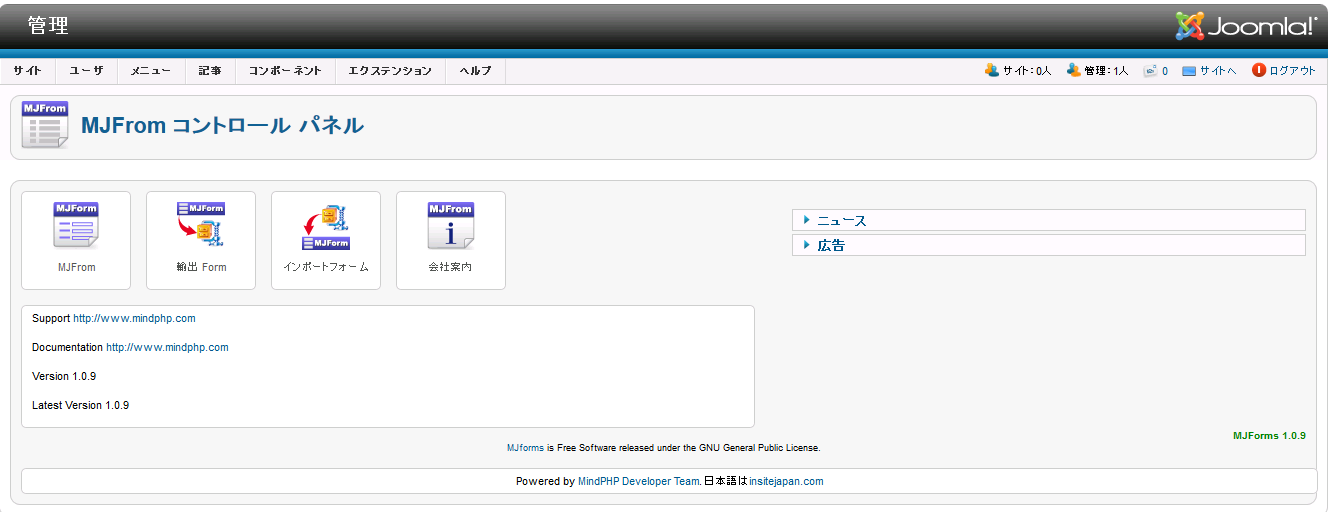
Task: Click the Version 1.0.9 text
Action: [x=64, y=376]
